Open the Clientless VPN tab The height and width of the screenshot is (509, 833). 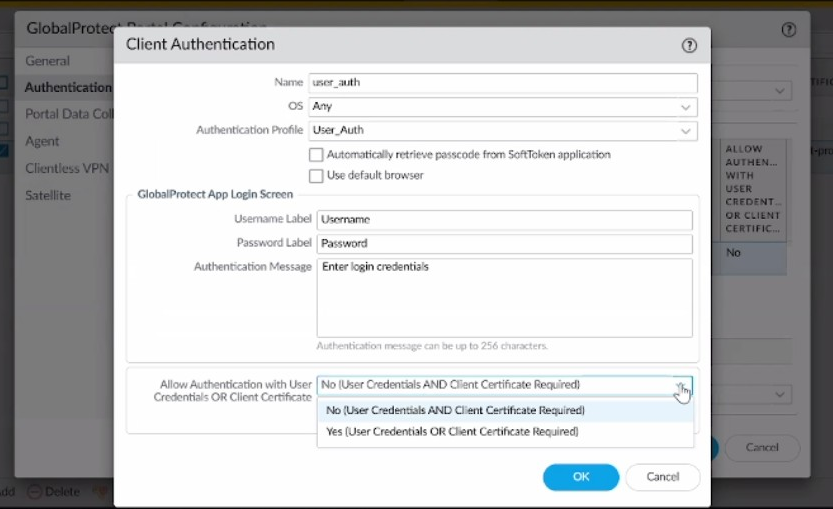tap(67, 168)
